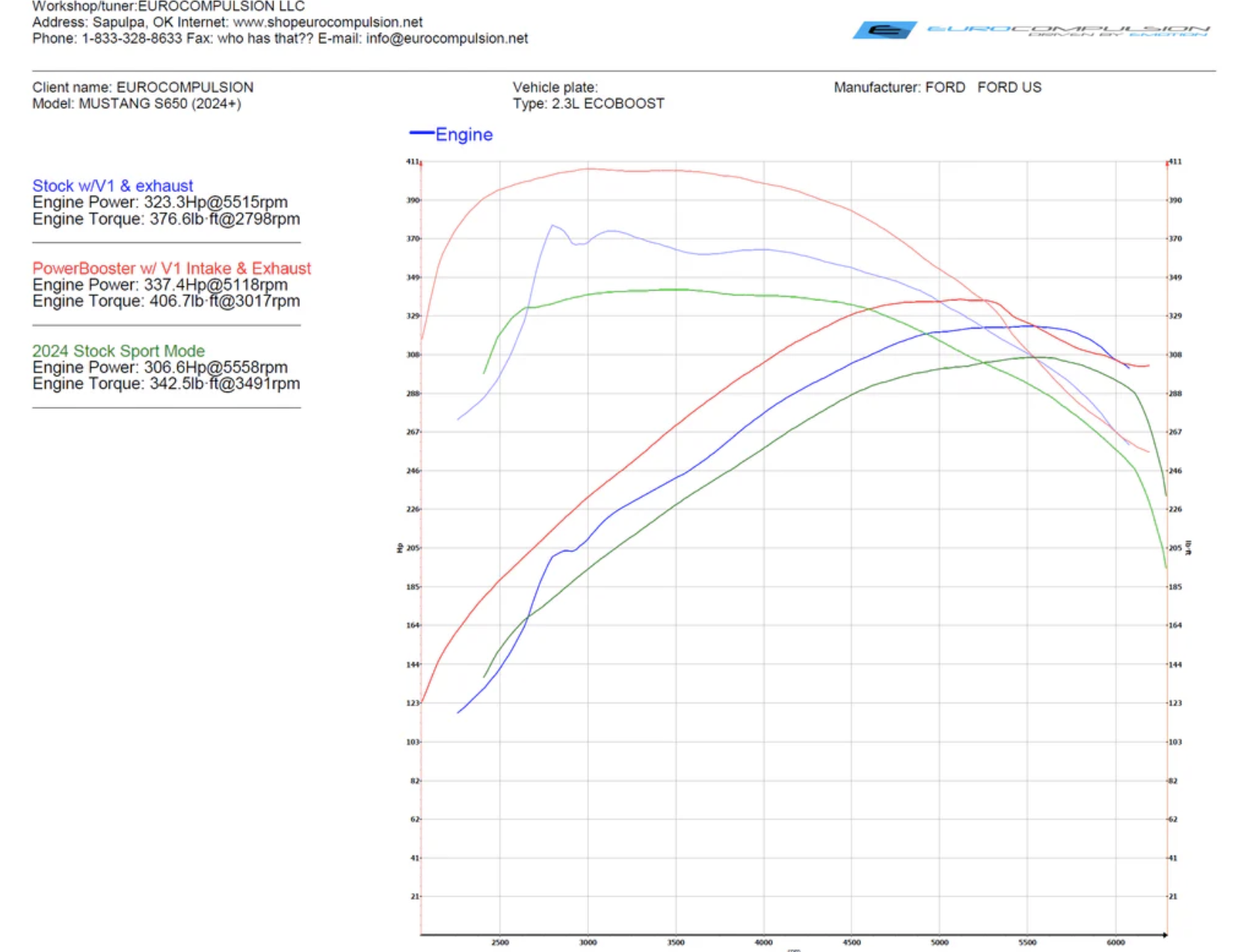1247x952 pixels.
Task: Click the Vehicle plate field label
Action: tap(555, 87)
